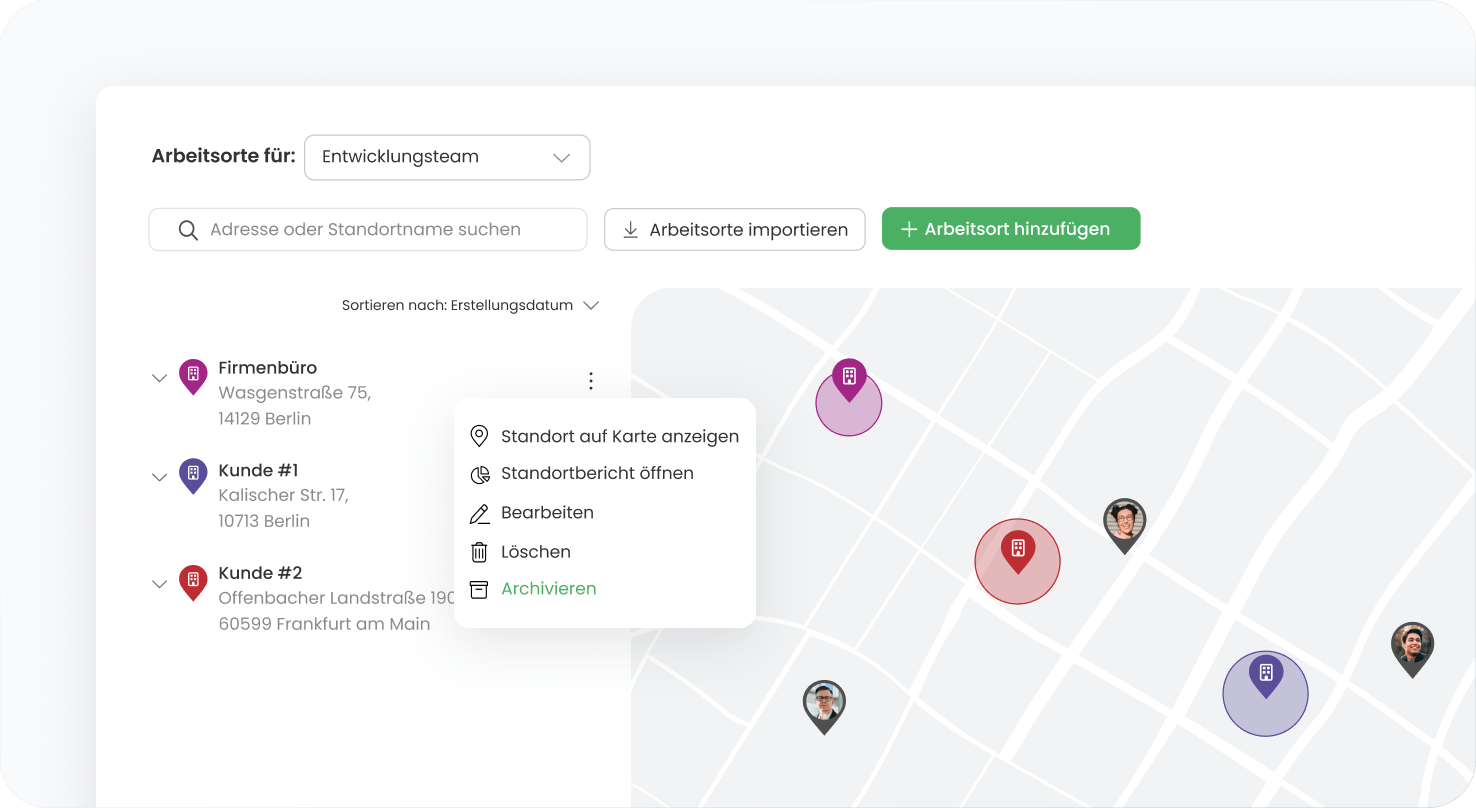Choose Standortbericht öffnen from the menu
This screenshot has height=808, width=1476.
coord(597,474)
